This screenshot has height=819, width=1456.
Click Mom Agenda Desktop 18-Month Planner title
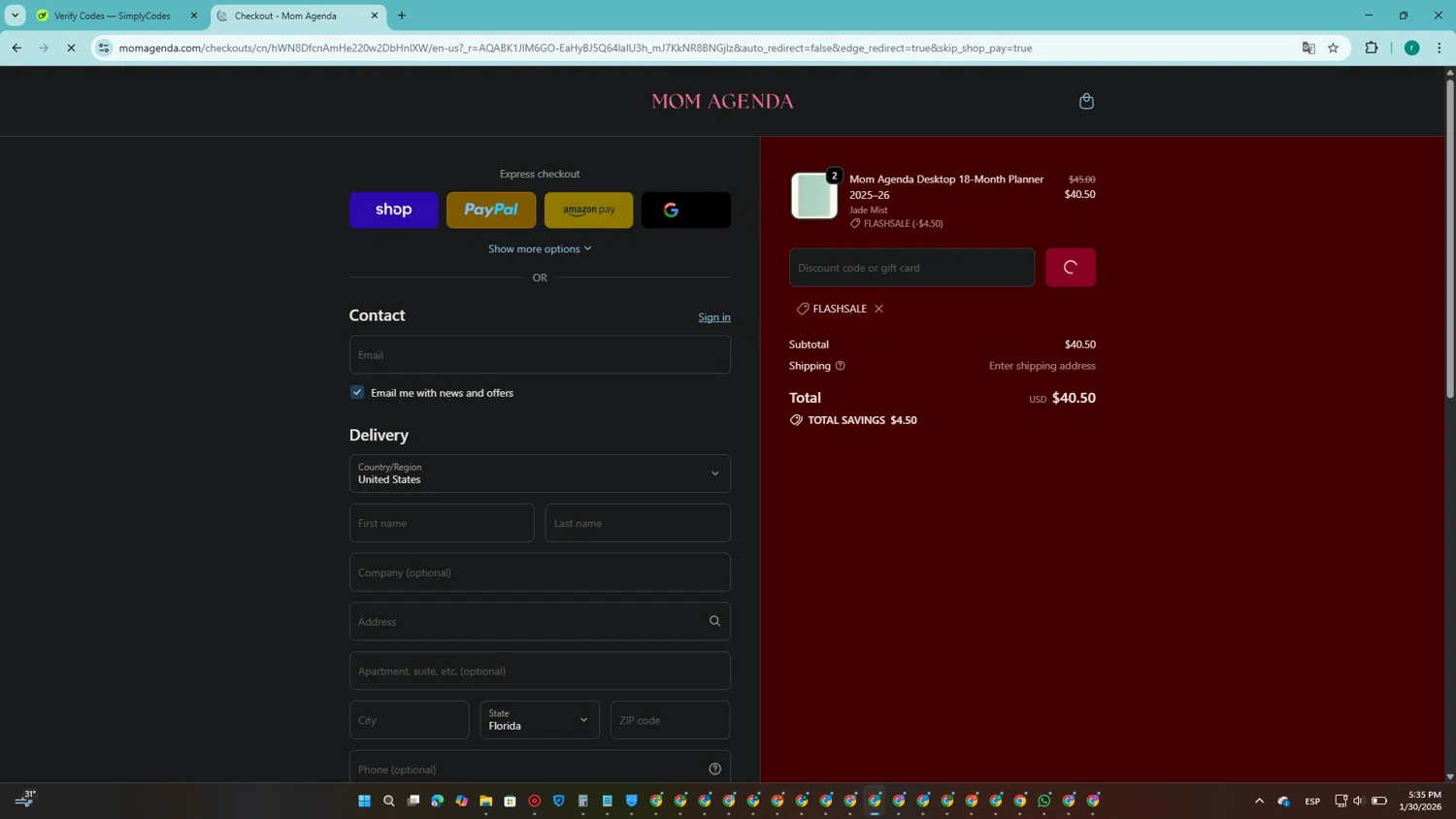(946, 186)
